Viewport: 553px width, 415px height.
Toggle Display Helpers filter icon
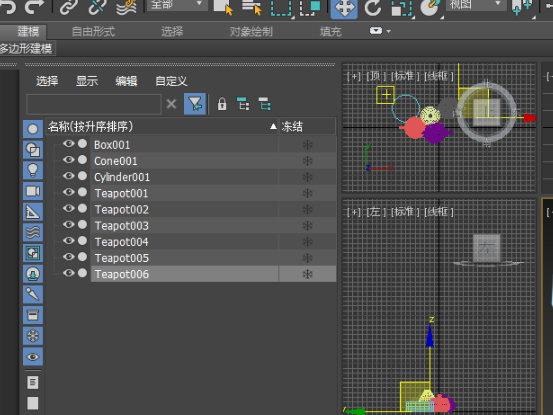(33, 212)
